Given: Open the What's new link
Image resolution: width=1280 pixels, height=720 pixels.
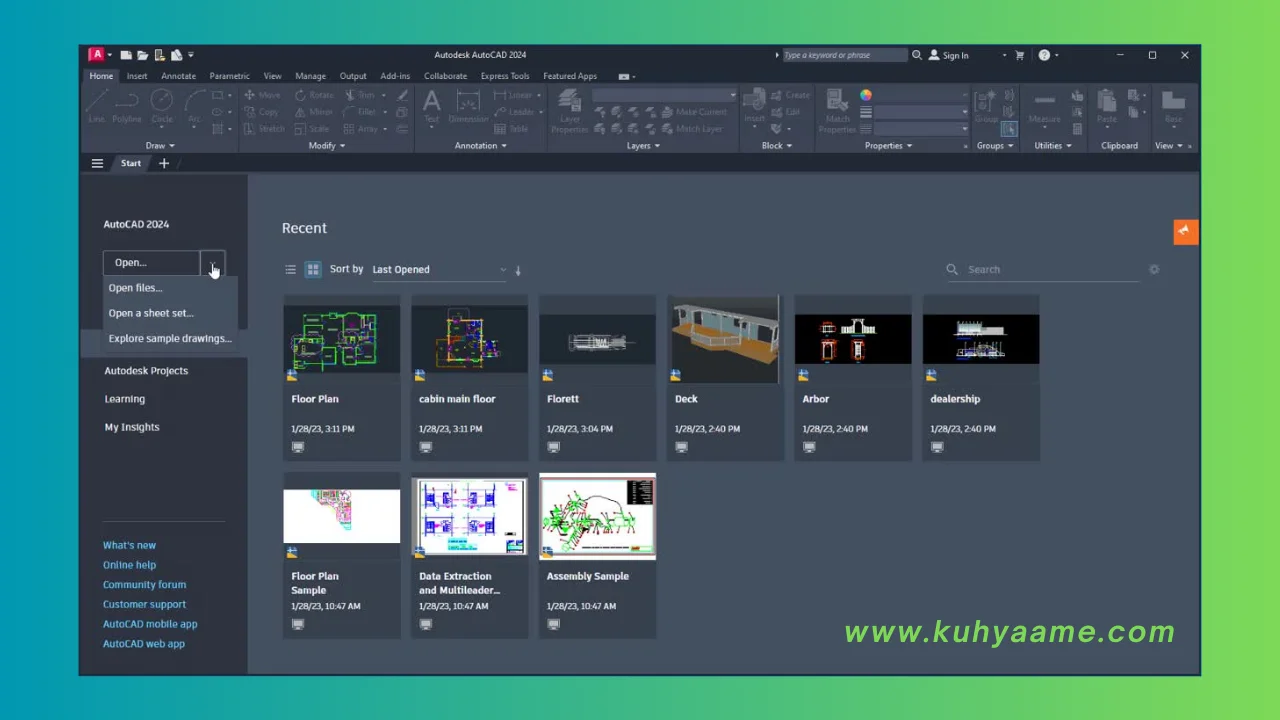Looking at the screenshot, I should (x=129, y=545).
